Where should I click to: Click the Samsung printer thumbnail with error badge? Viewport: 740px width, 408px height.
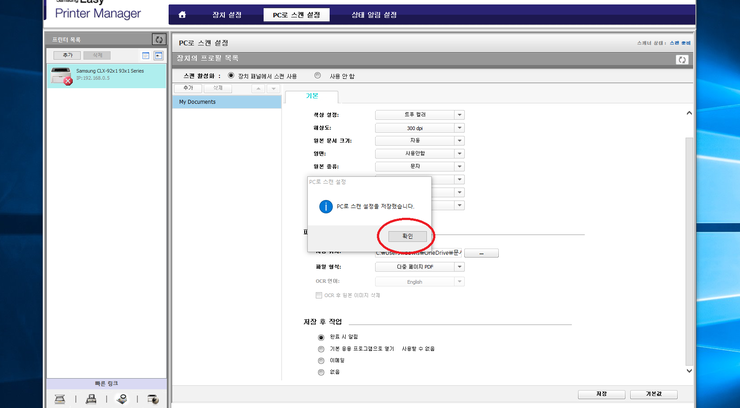pos(61,76)
